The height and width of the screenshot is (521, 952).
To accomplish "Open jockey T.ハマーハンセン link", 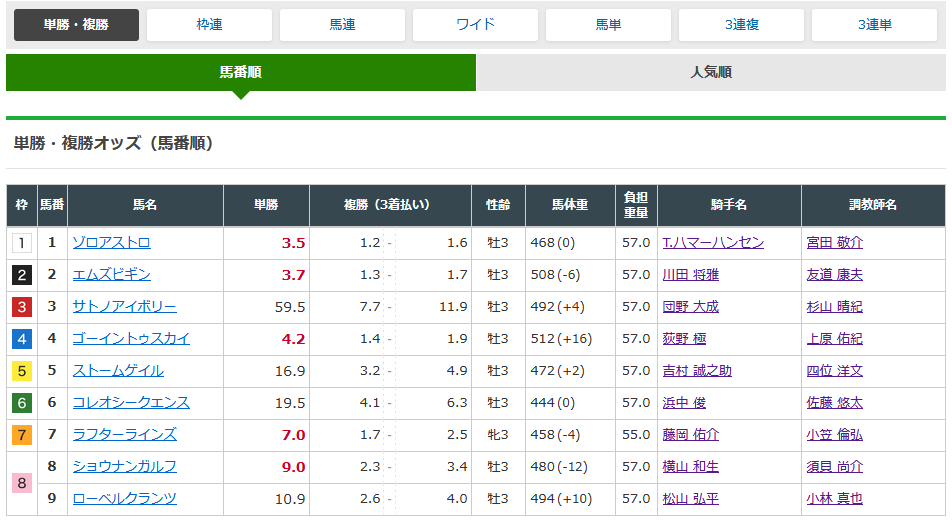I will (x=713, y=243).
